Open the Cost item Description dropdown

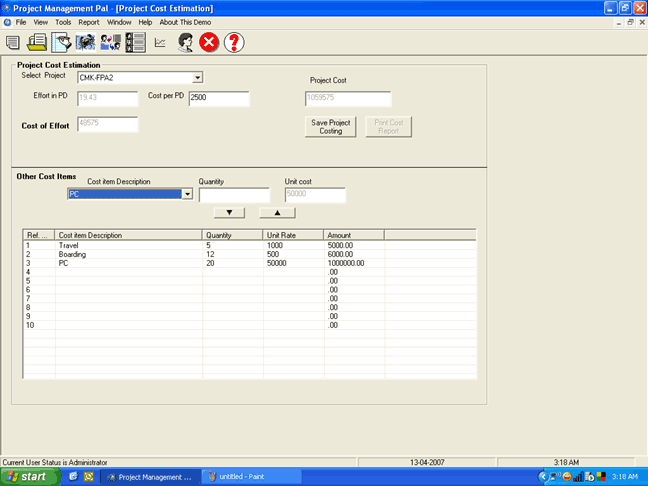pos(187,194)
